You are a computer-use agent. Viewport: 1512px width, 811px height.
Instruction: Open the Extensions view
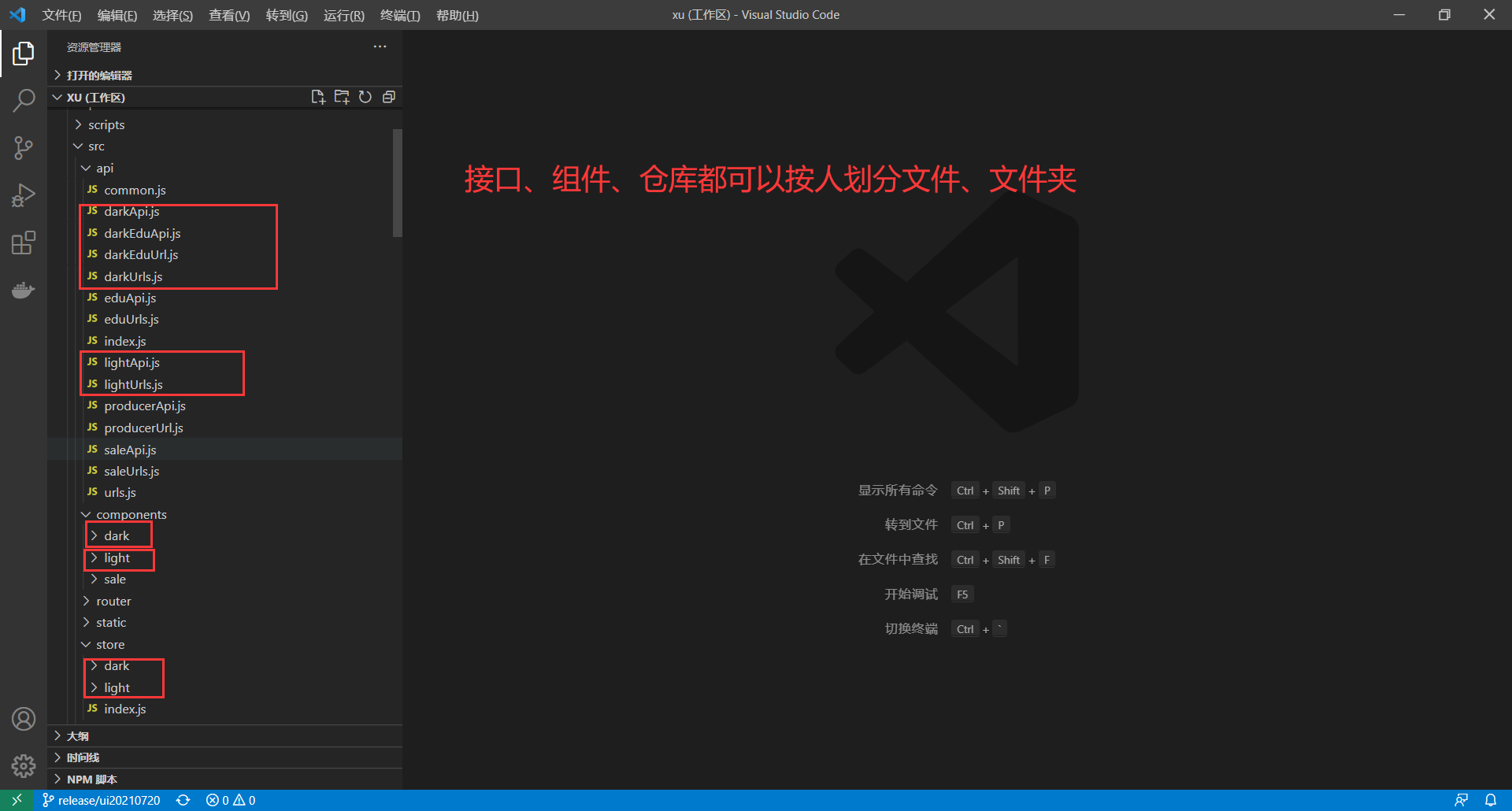pyautogui.click(x=24, y=243)
